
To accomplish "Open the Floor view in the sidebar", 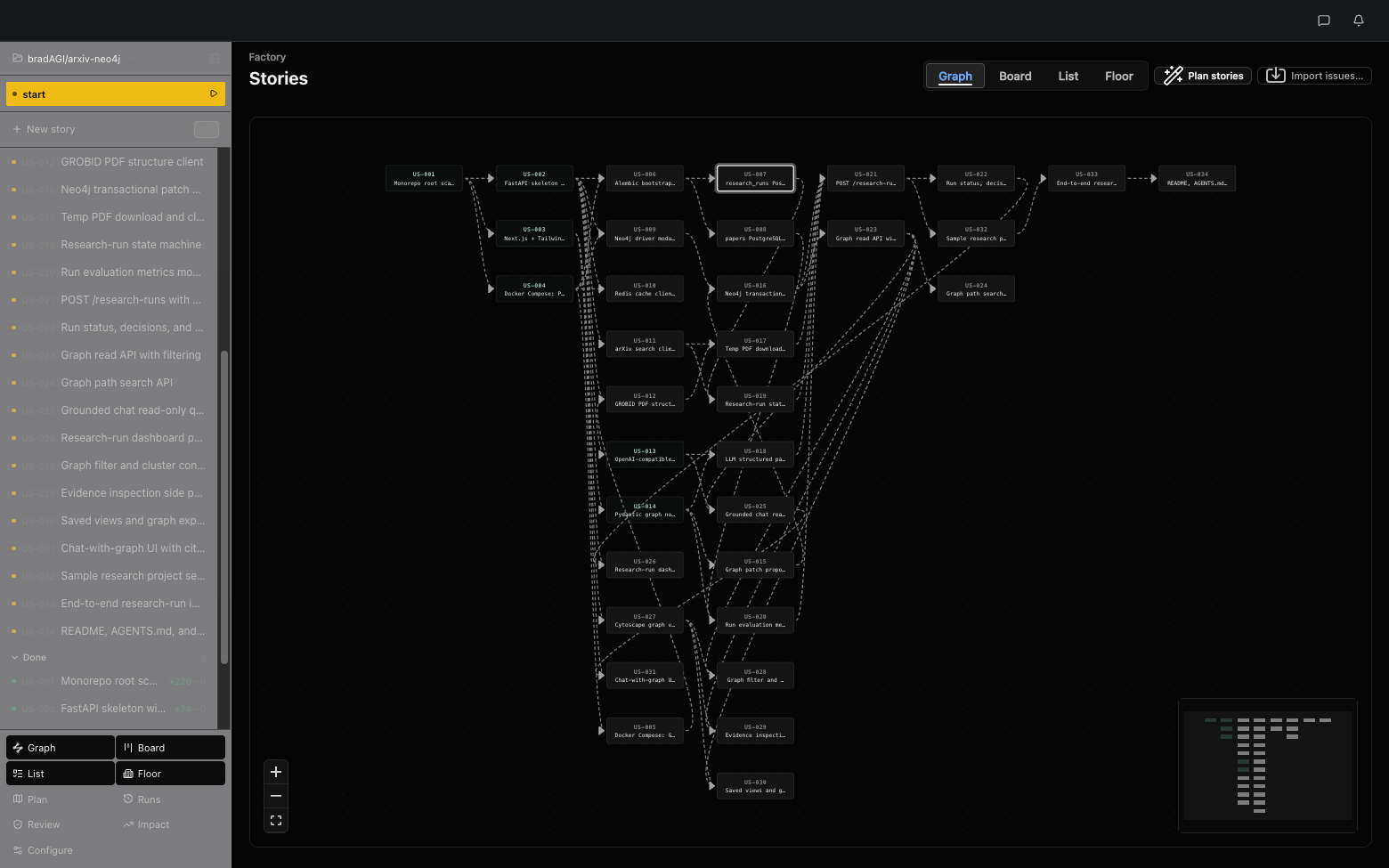I will point(170,774).
